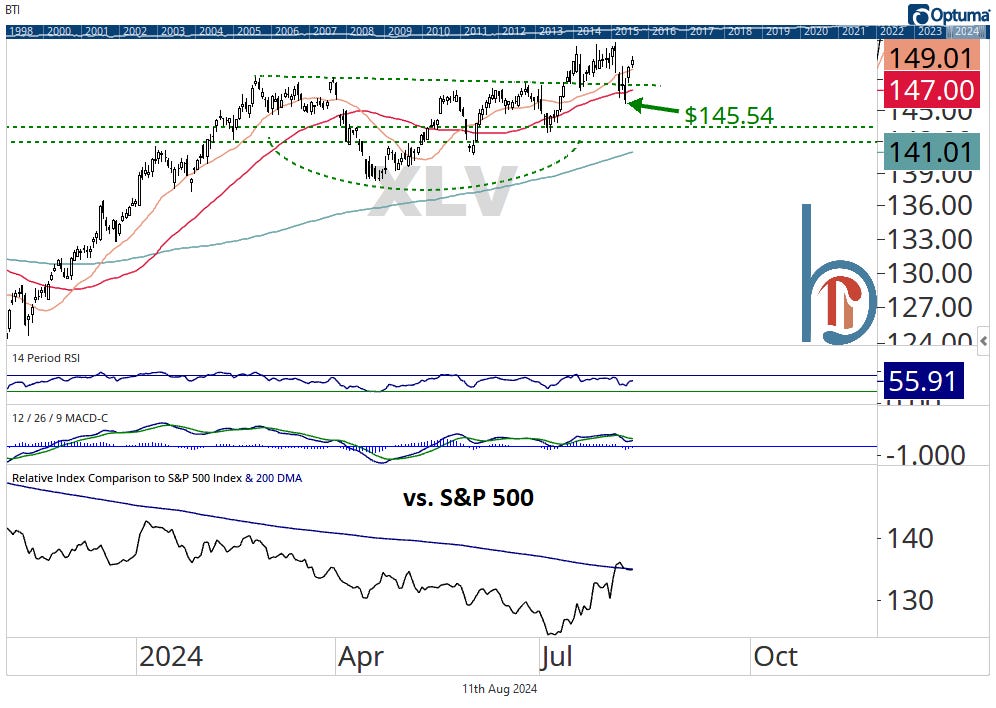Choose 2018 on the year timeline
This screenshot has width=996, height=708.
tap(740, 31)
